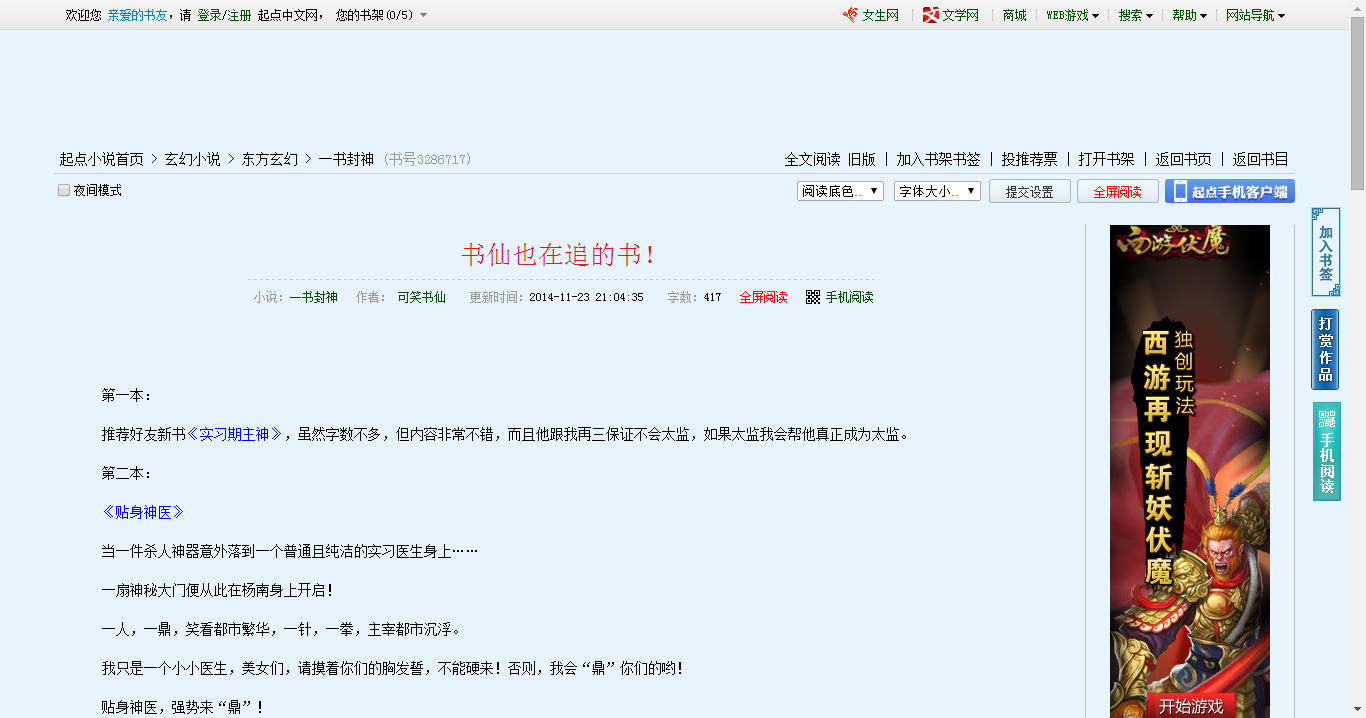Screen dimensions: 1366x718
Task: Click 开始游戏 on the ad banner
Action: 1191,706
